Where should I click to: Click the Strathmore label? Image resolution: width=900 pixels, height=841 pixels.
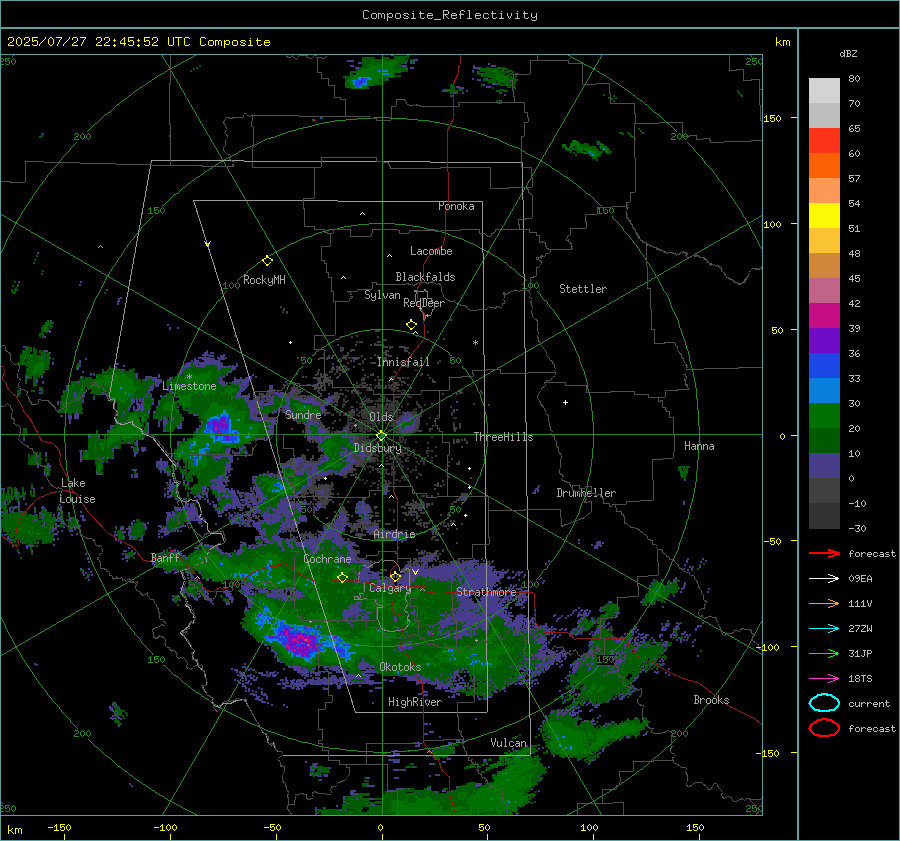tap(486, 591)
